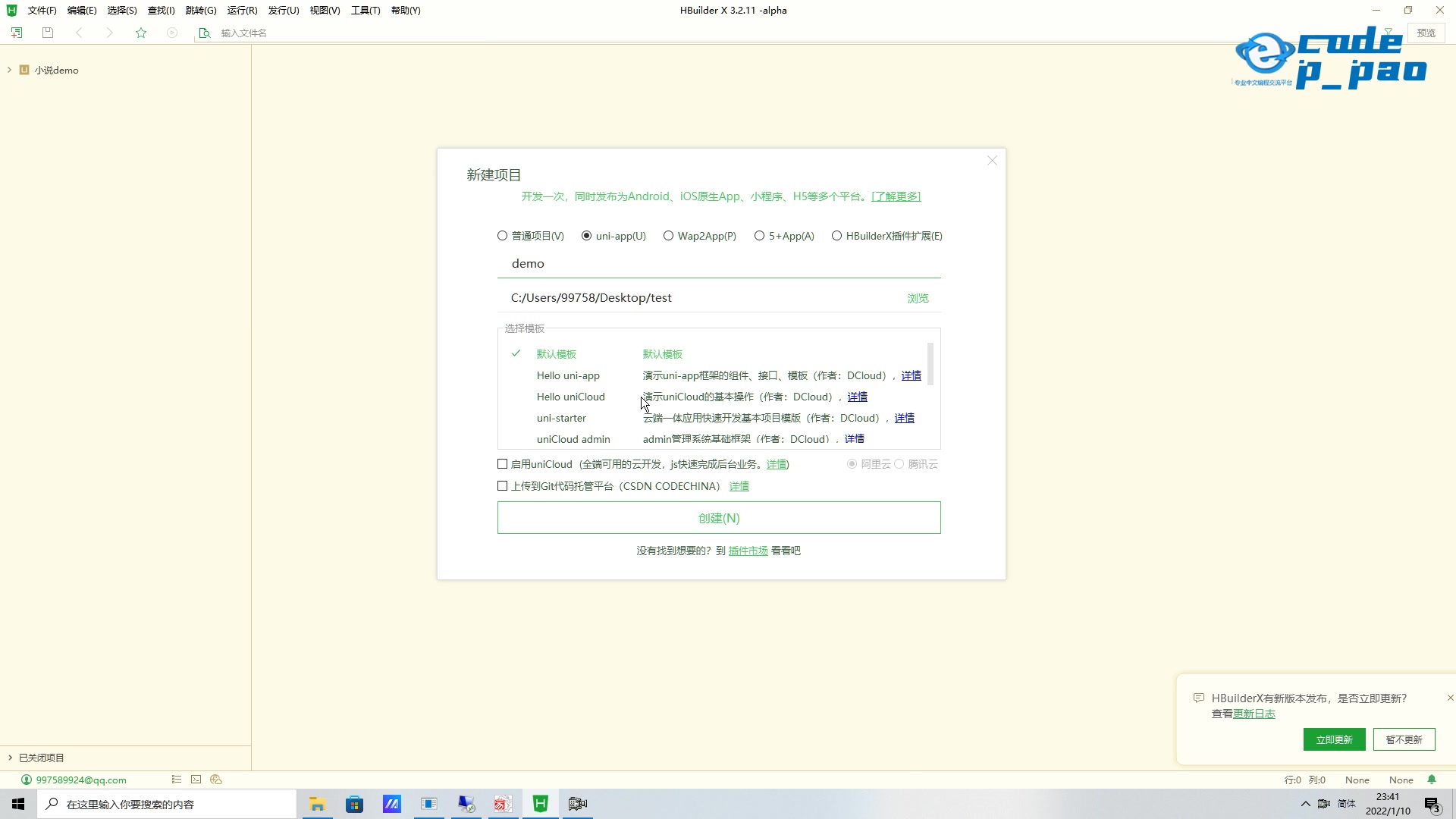Open the action center notifications icon
The width and height of the screenshot is (1456, 819).
click(1432, 805)
